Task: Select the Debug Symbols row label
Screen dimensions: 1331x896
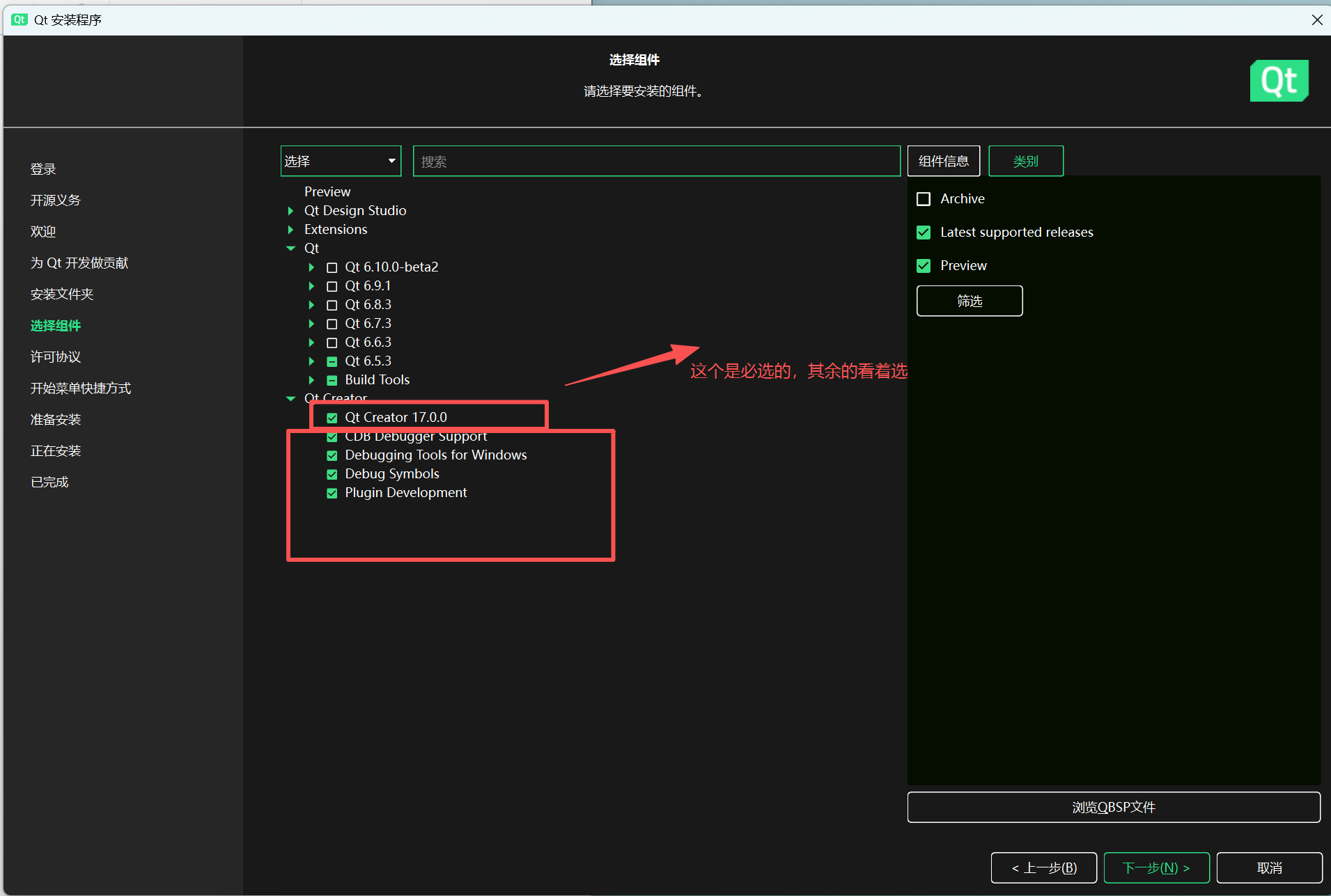Action: coord(392,474)
